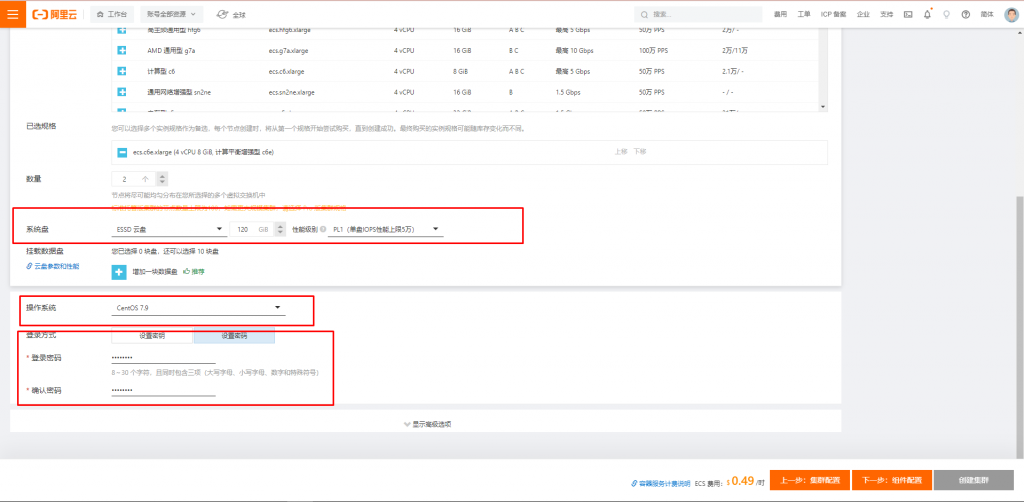This screenshot has width=1024, height=502.
Task: Open the 企业 menu
Action: (863, 14)
